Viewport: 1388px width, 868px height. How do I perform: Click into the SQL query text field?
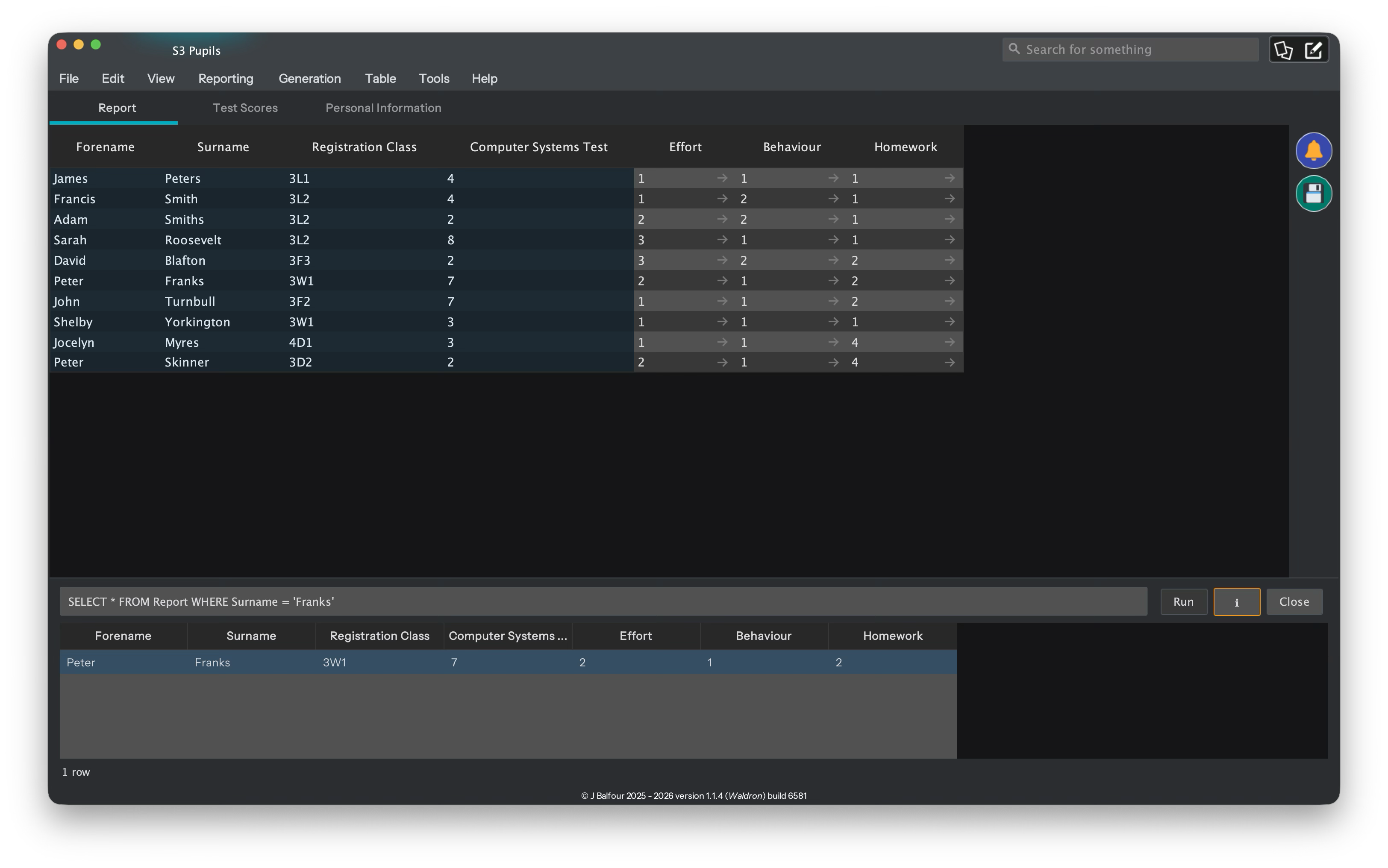coord(603,601)
